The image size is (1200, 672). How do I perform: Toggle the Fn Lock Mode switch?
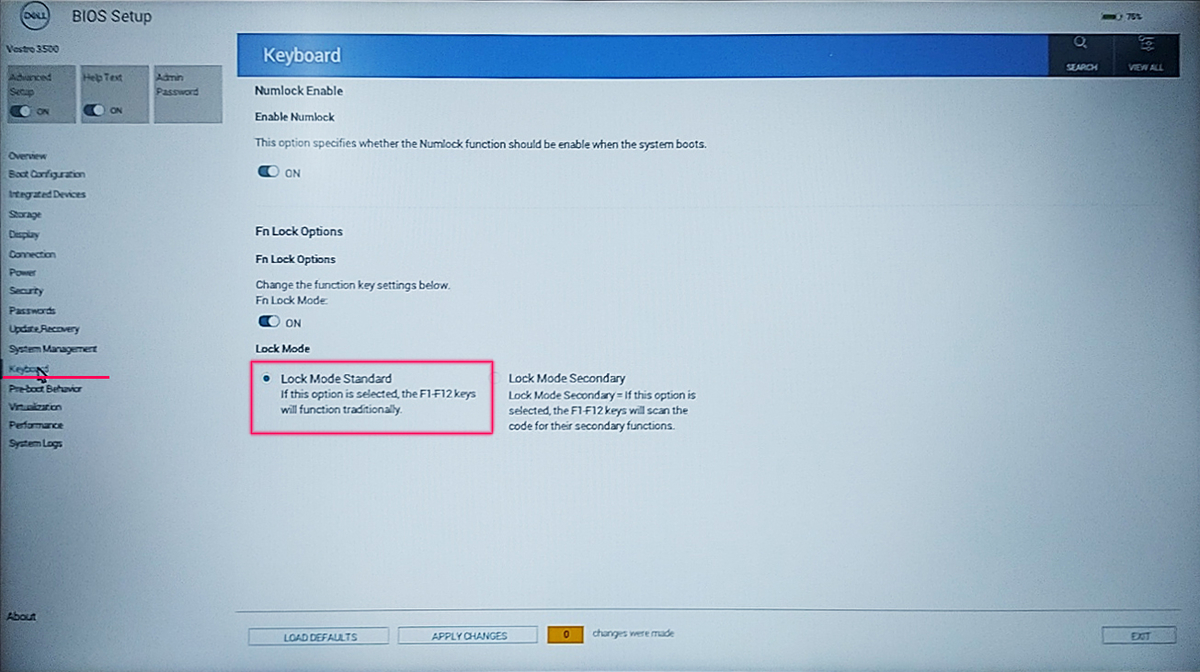[270, 322]
